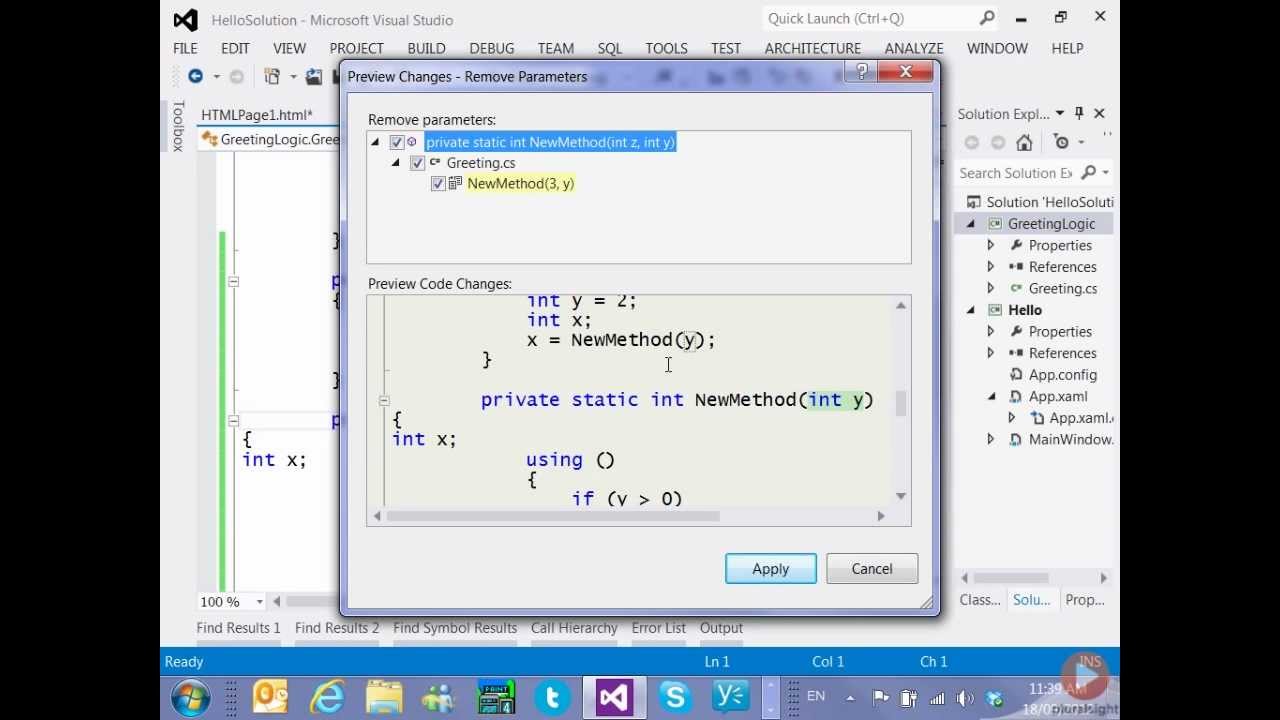Open the EDIT menu
The height and width of the screenshot is (720, 1280).
pyautogui.click(x=235, y=48)
